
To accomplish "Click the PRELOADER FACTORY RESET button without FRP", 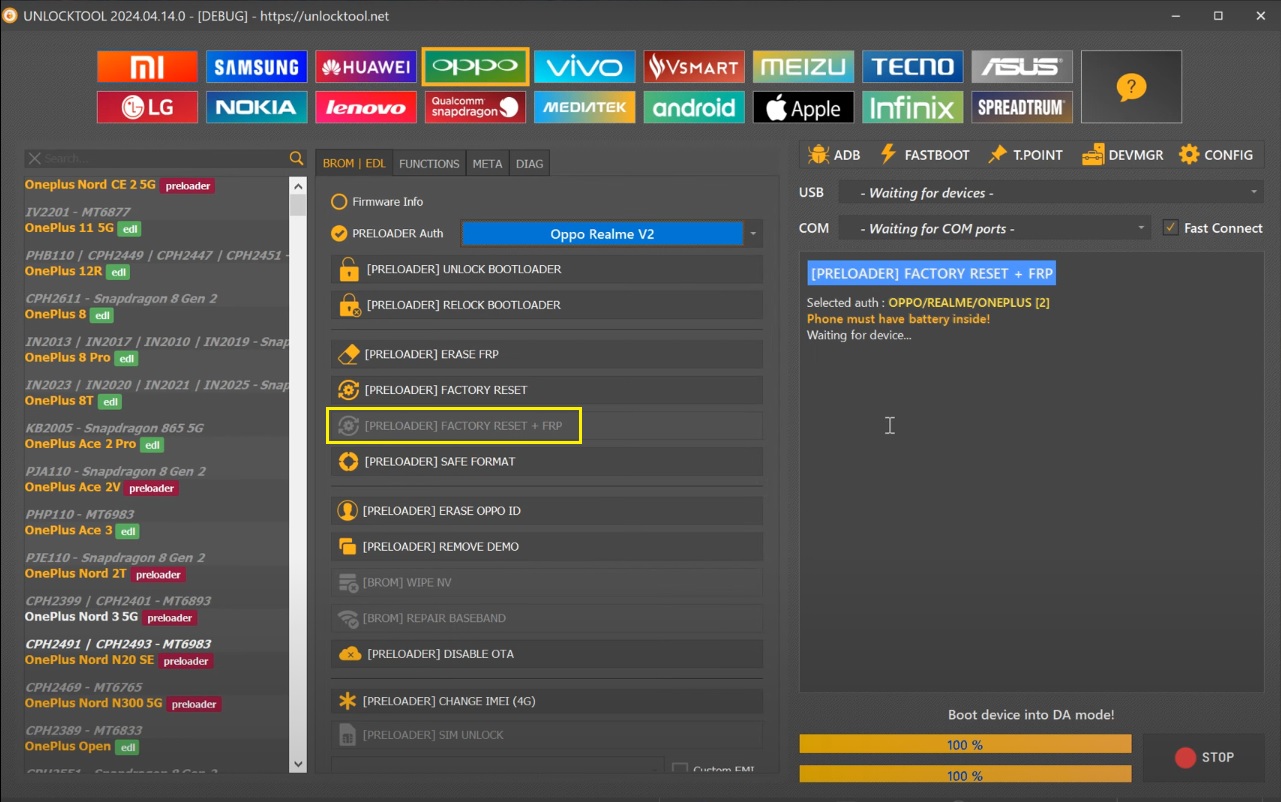I will [x=546, y=390].
